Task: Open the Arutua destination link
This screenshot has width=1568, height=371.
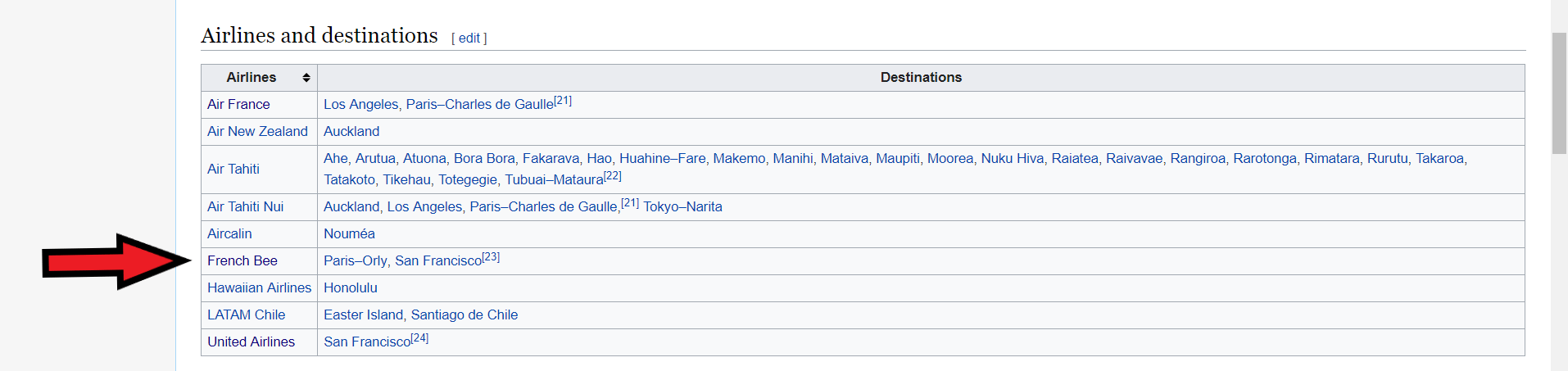Action: point(375,158)
